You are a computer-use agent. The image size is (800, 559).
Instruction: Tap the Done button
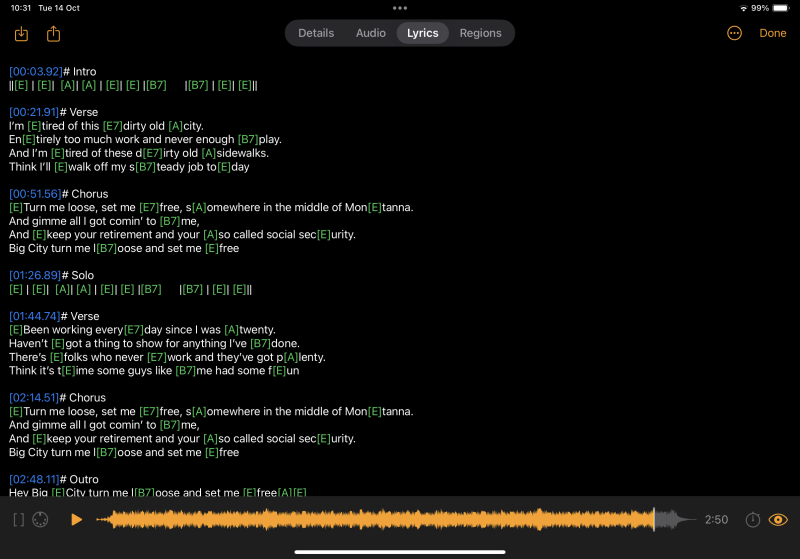[773, 33]
